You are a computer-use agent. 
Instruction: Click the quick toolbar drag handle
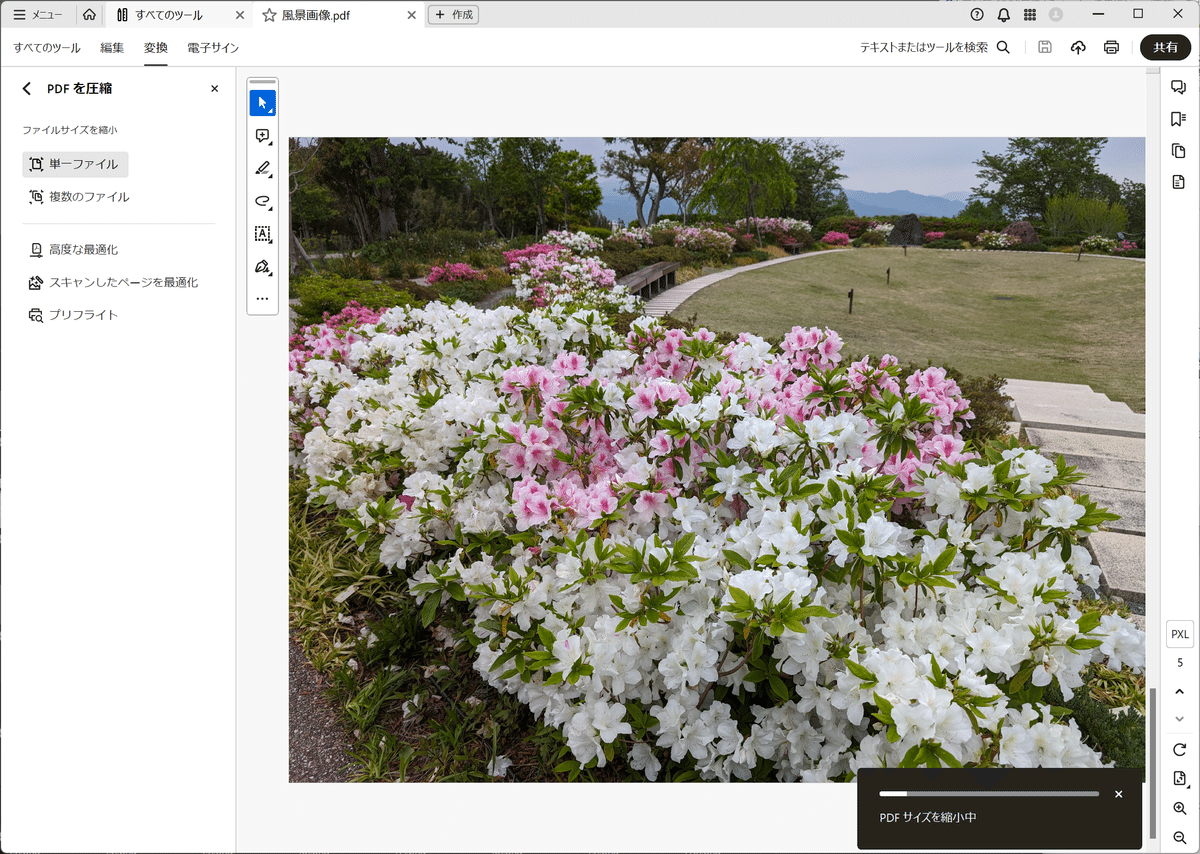(x=262, y=82)
